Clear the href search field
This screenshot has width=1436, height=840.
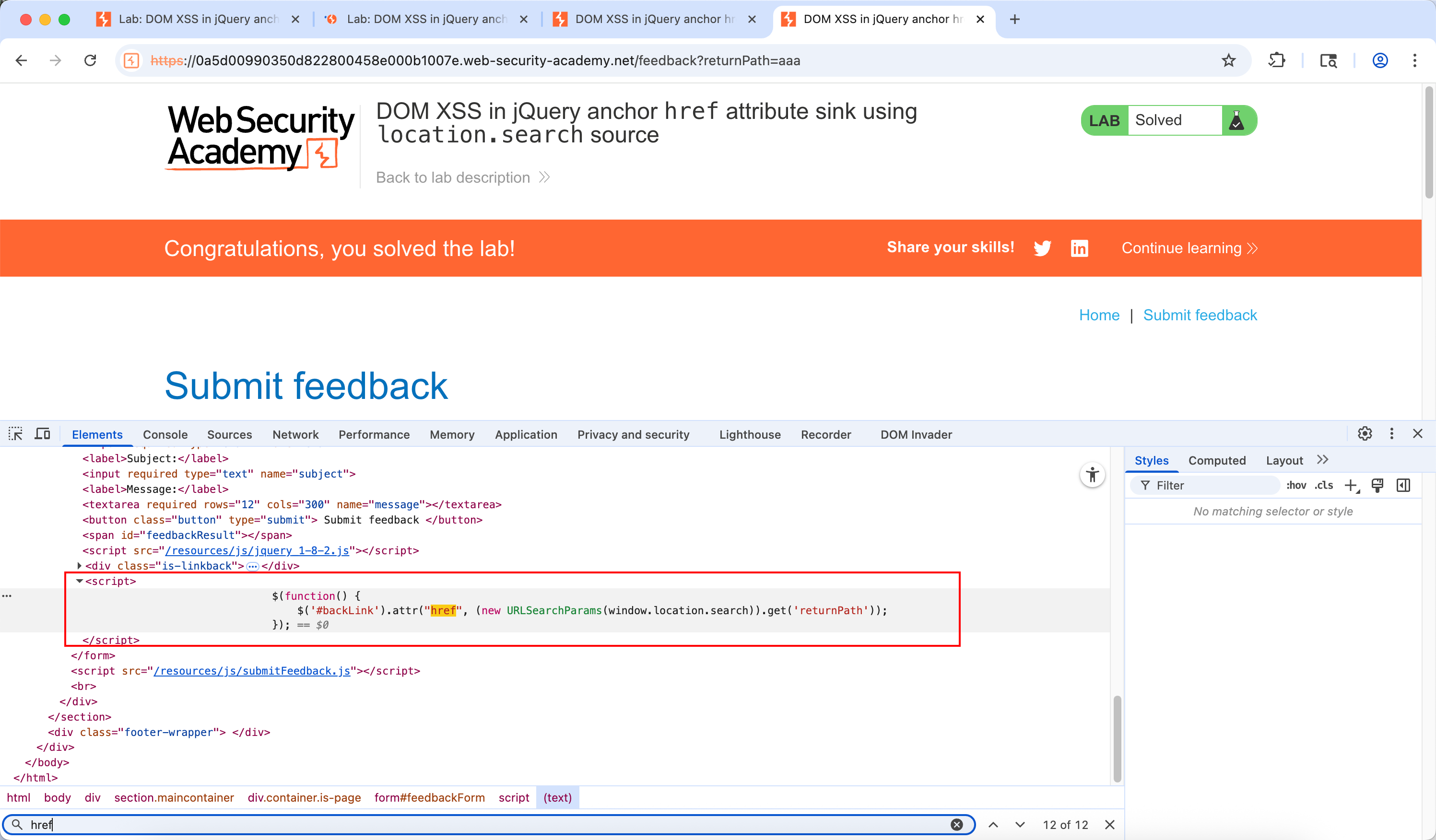tap(956, 824)
